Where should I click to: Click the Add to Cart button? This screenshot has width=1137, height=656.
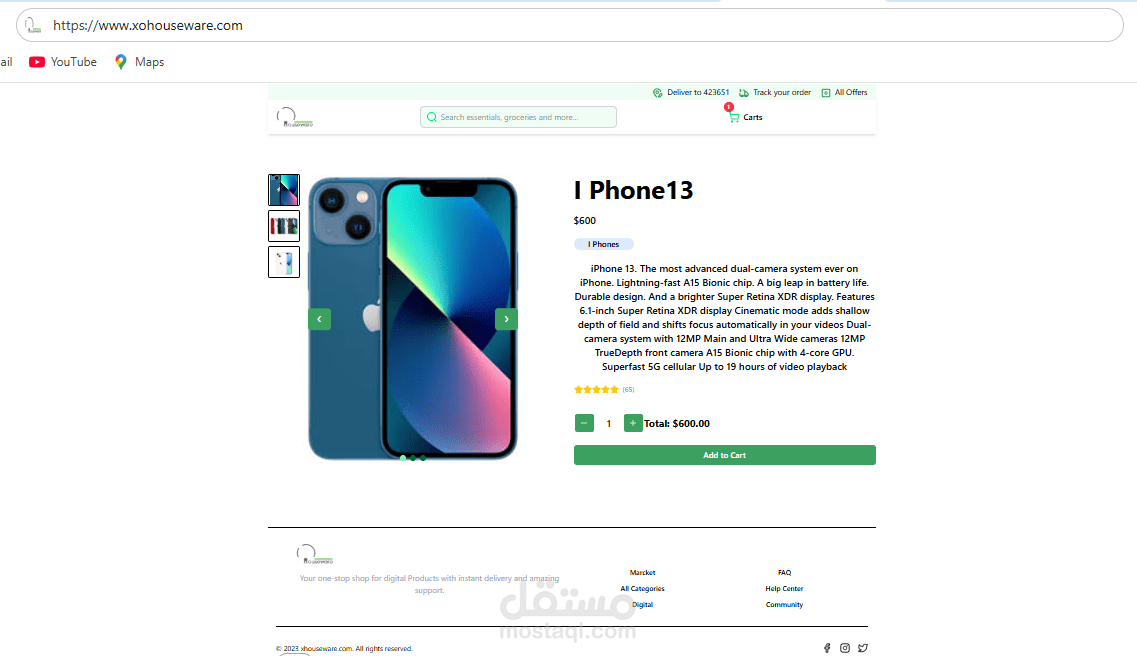tap(724, 455)
